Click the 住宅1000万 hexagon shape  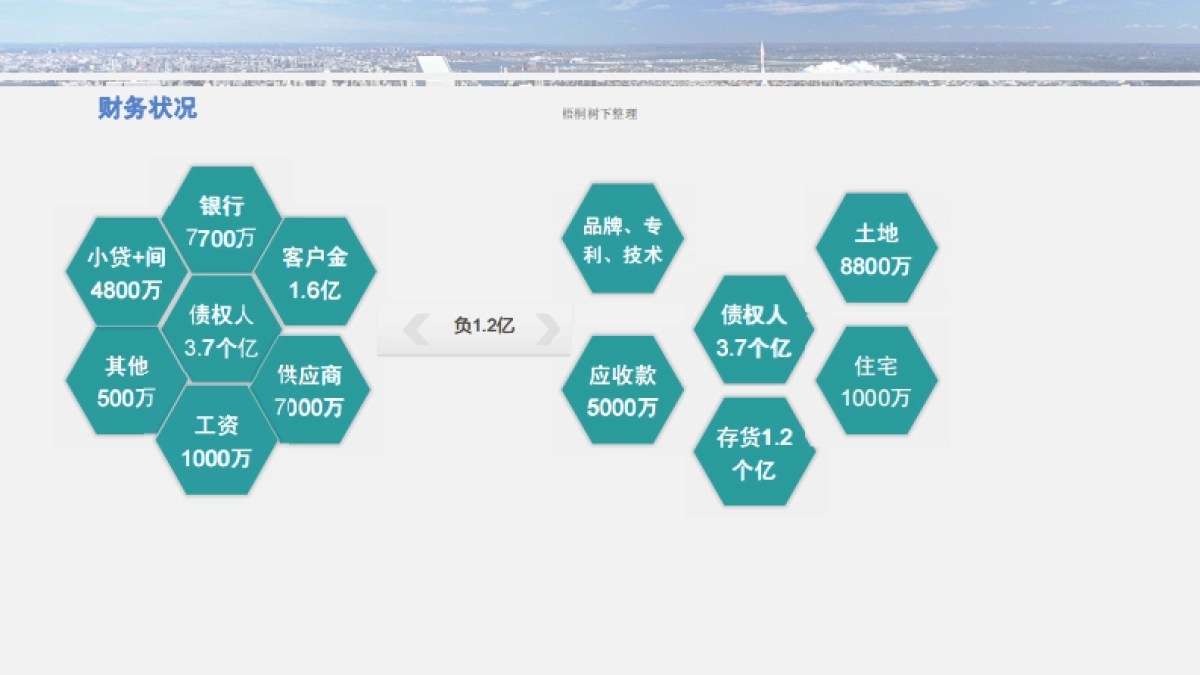tap(877, 382)
